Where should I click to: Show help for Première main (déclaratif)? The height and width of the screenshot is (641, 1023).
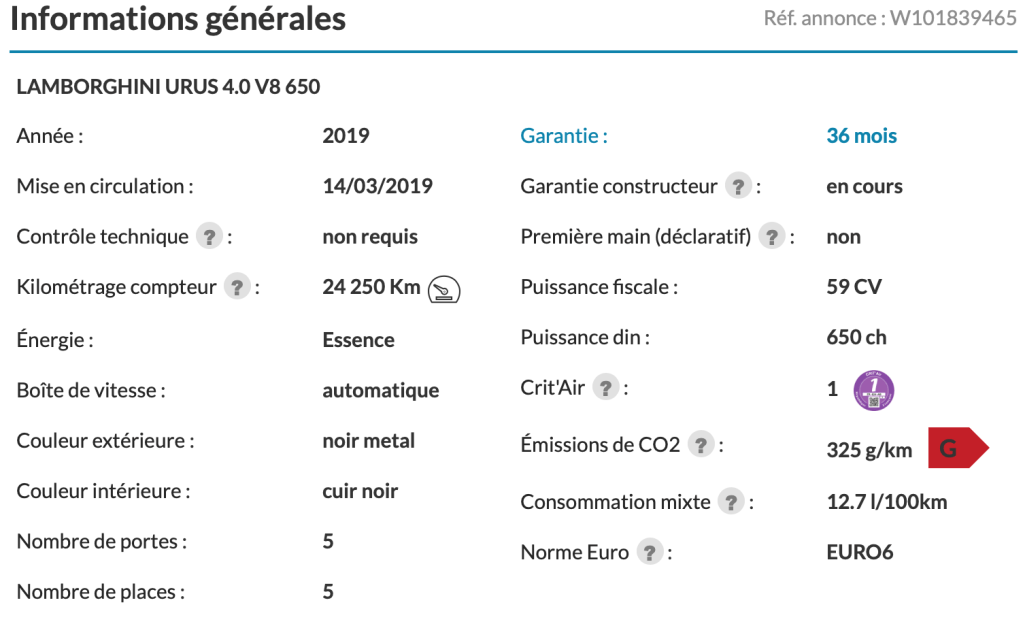pos(770,237)
